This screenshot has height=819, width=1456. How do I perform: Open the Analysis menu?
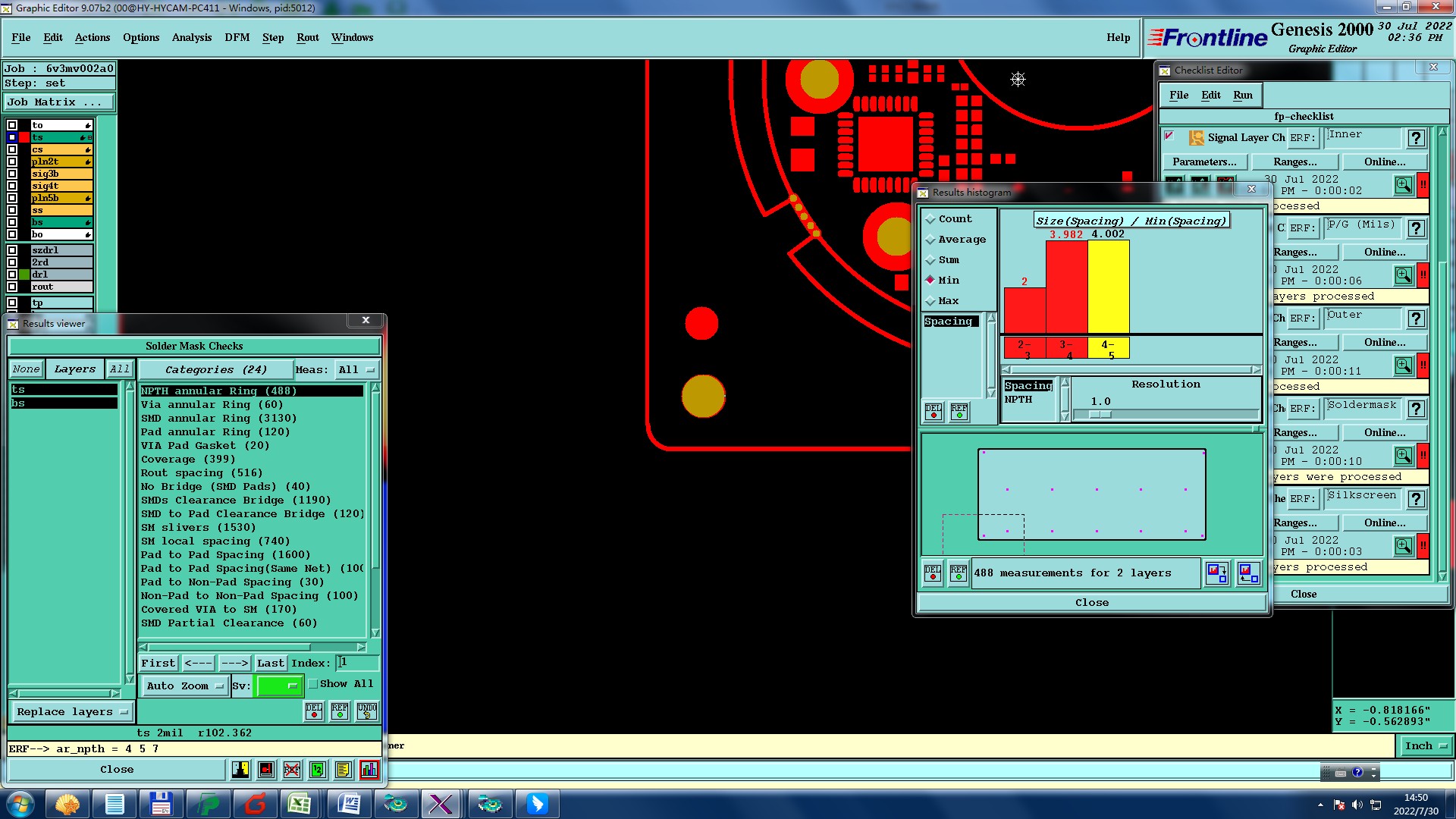click(x=191, y=37)
